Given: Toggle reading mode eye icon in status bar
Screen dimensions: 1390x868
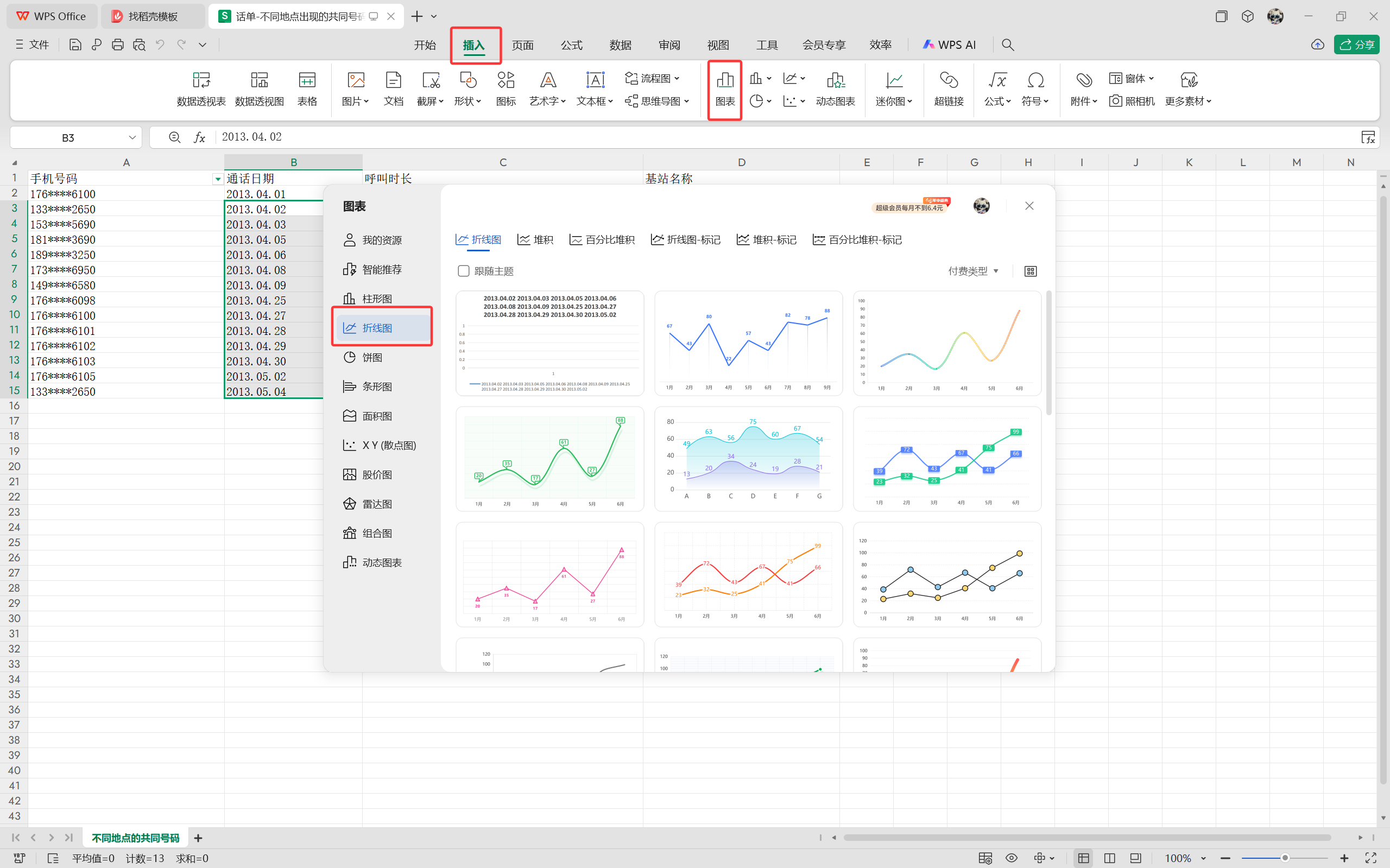Looking at the screenshot, I should pos(1011,858).
